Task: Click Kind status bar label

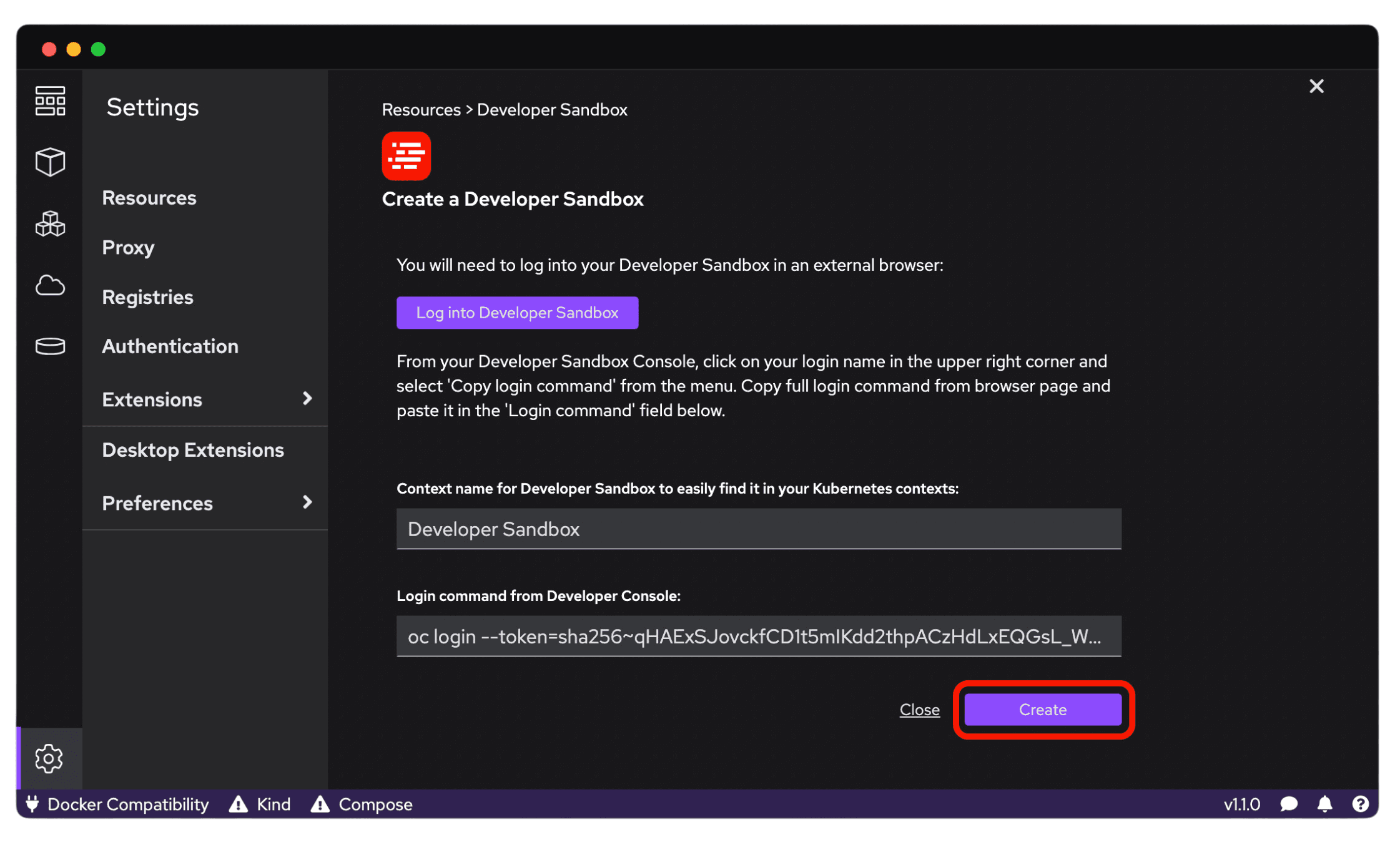Action: pyautogui.click(x=274, y=804)
